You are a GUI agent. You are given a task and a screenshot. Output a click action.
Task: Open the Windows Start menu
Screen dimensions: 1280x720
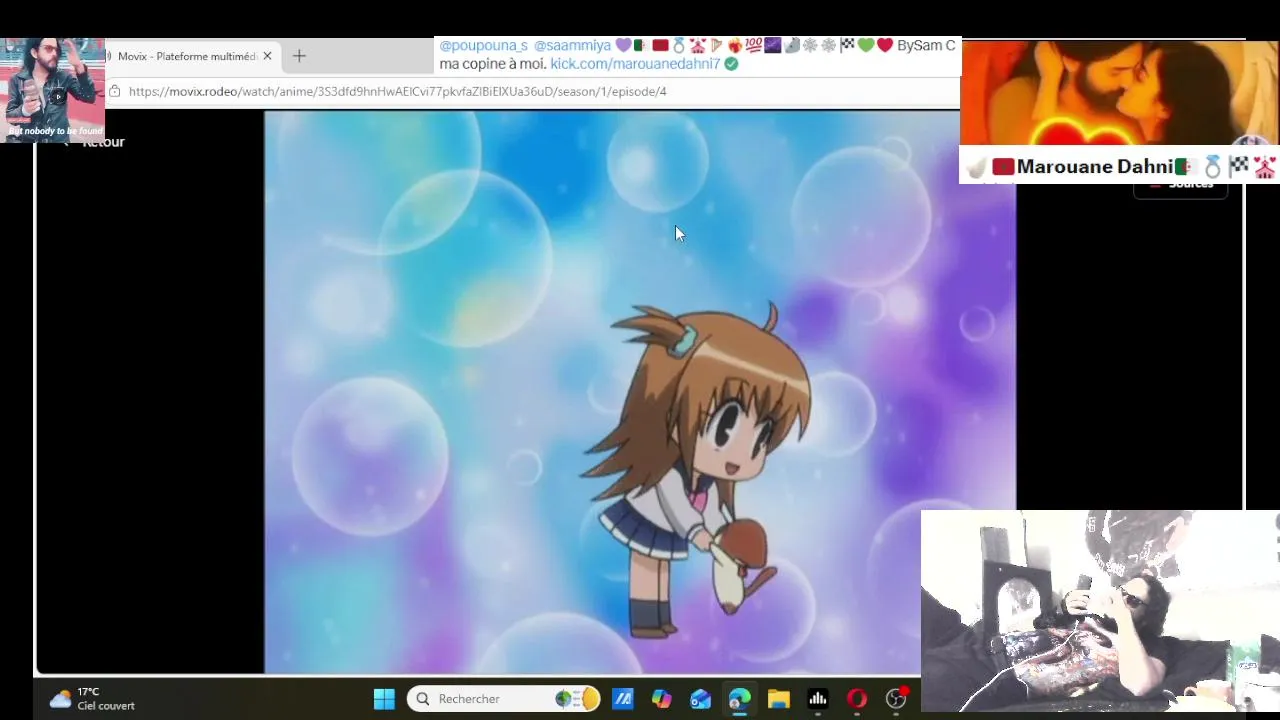click(384, 699)
